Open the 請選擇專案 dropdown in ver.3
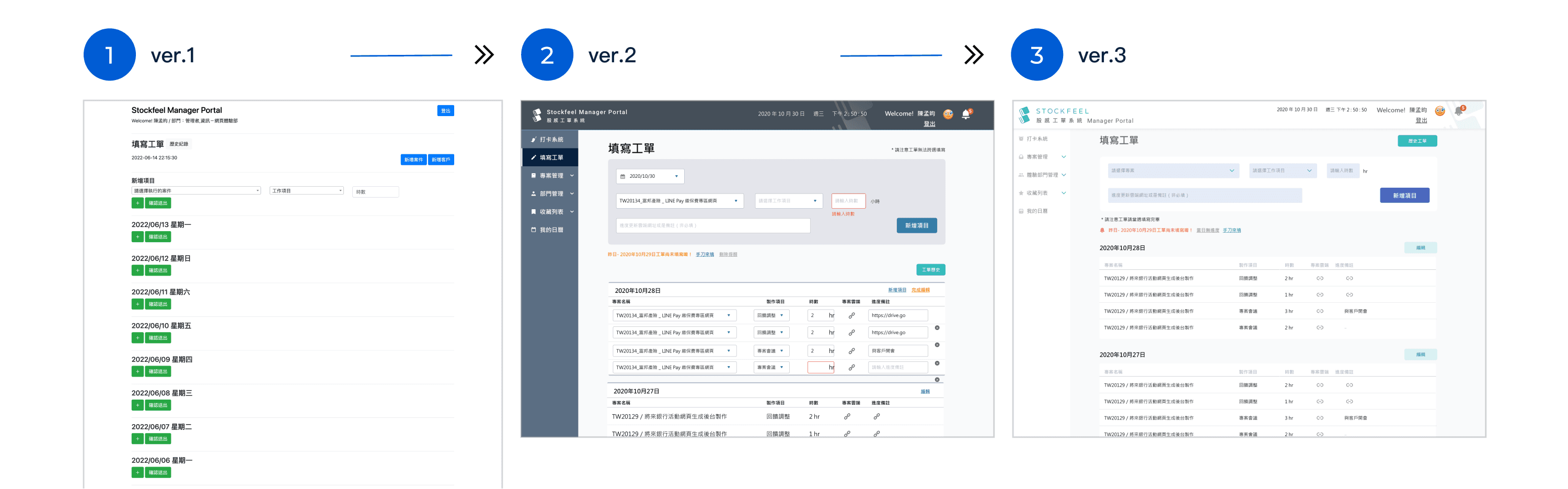1568x489 pixels. 1172,170
